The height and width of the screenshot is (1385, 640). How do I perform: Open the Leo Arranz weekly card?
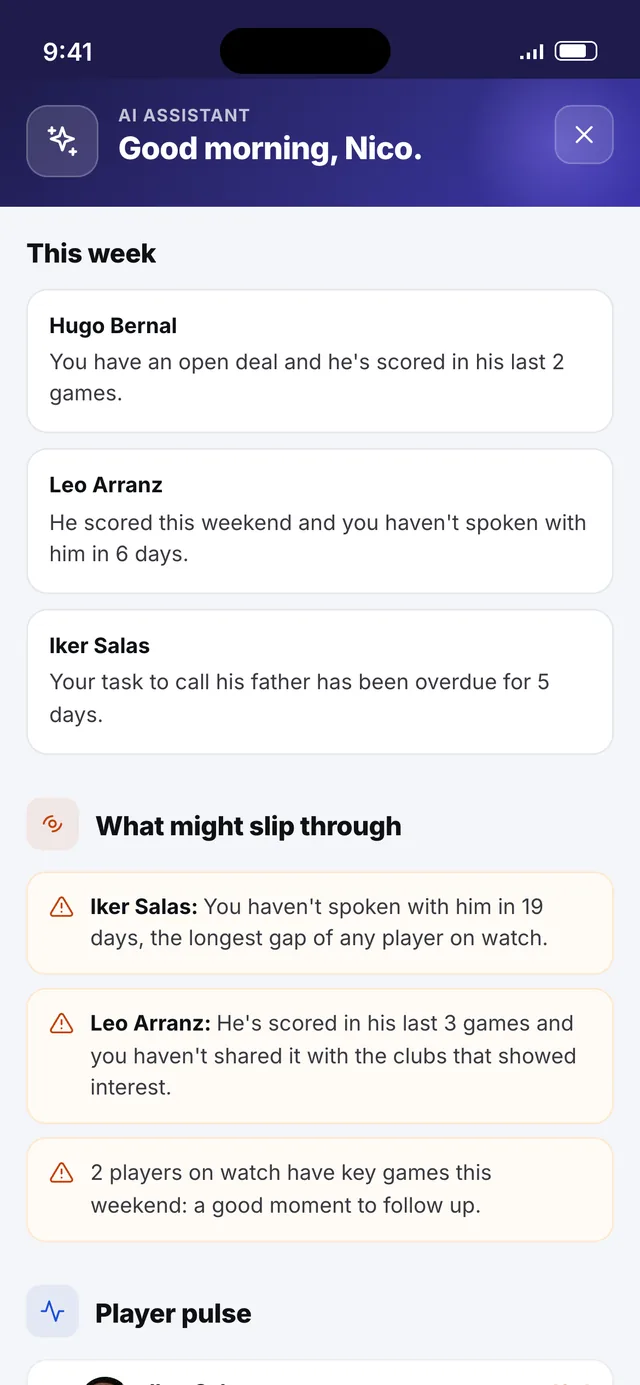(x=320, y=521)
